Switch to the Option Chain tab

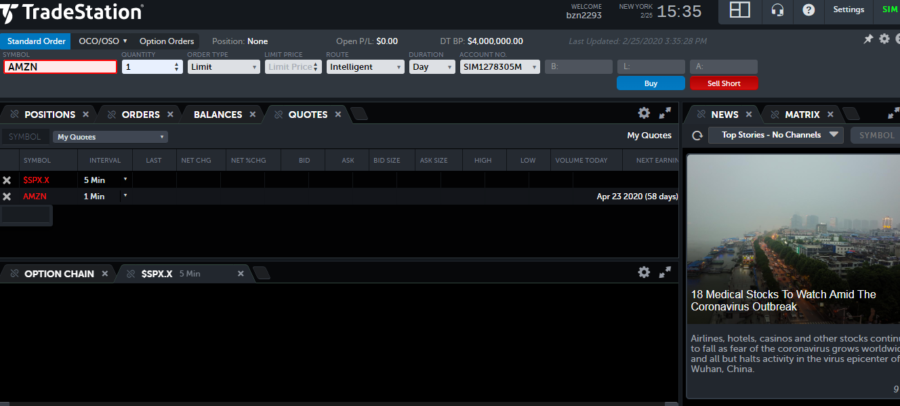[59, 273]
